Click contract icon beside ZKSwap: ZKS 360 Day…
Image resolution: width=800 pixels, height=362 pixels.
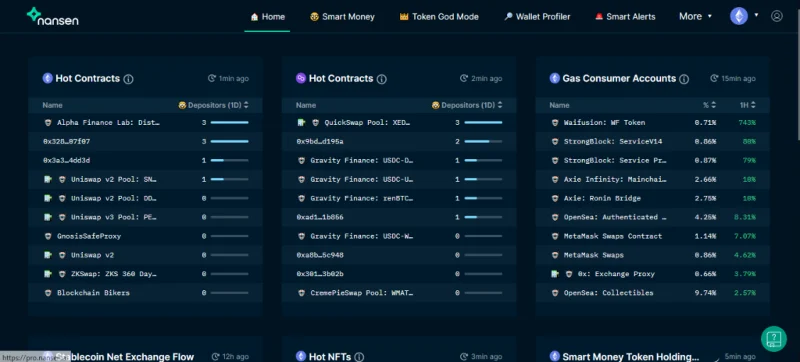click(x=47, y=274)
